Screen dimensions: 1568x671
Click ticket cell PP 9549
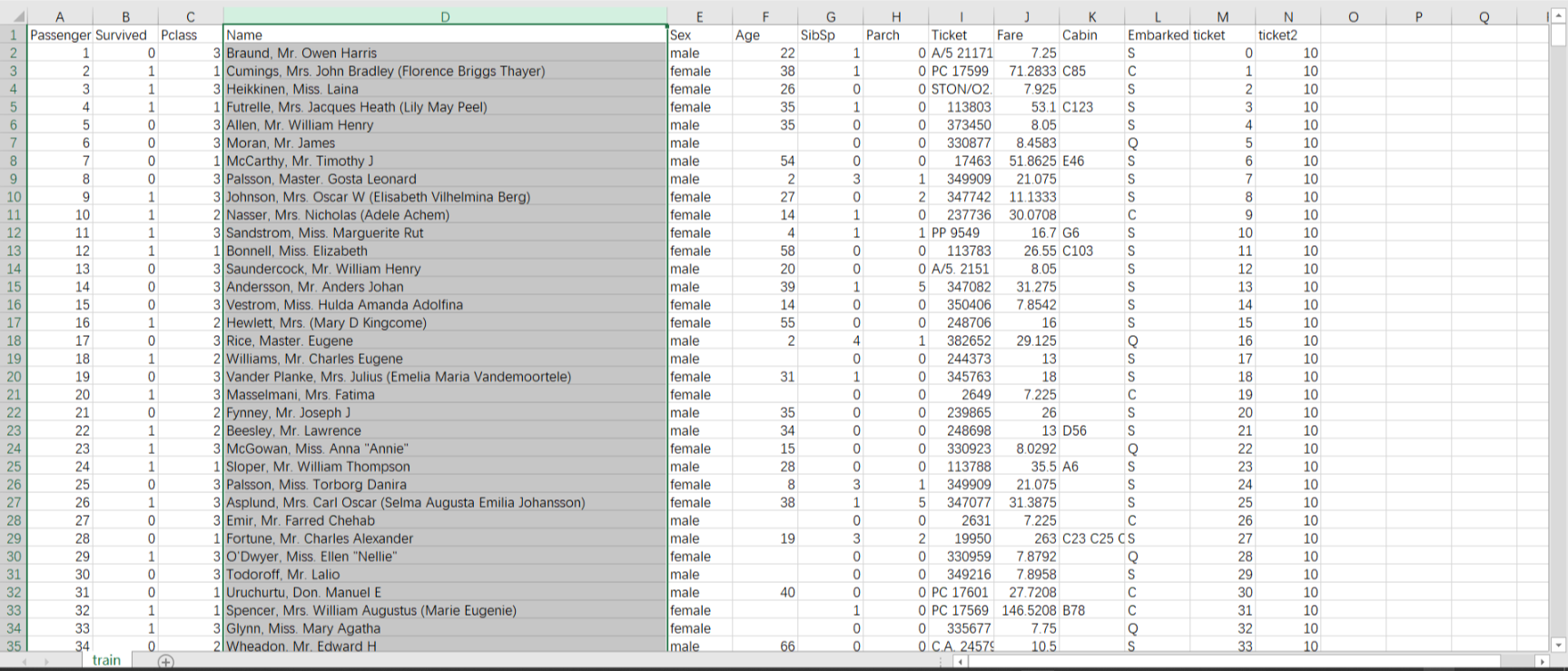tap(962, 232)
